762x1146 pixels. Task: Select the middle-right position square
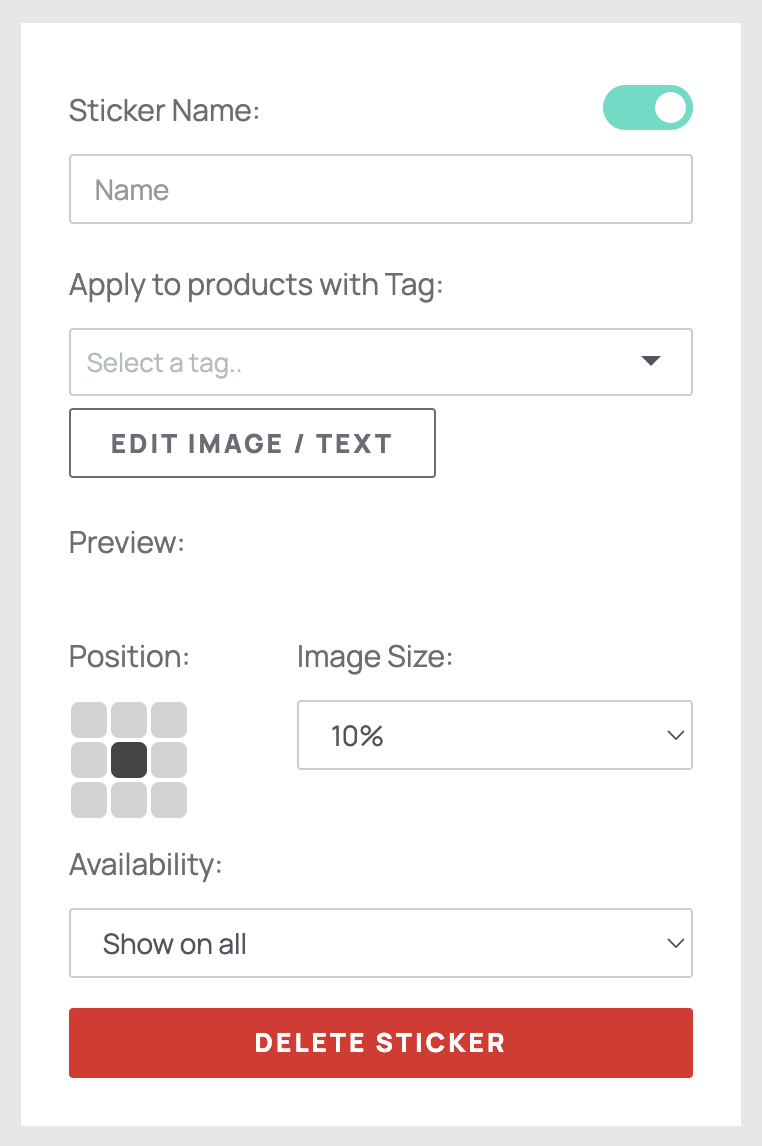point(169,759)
